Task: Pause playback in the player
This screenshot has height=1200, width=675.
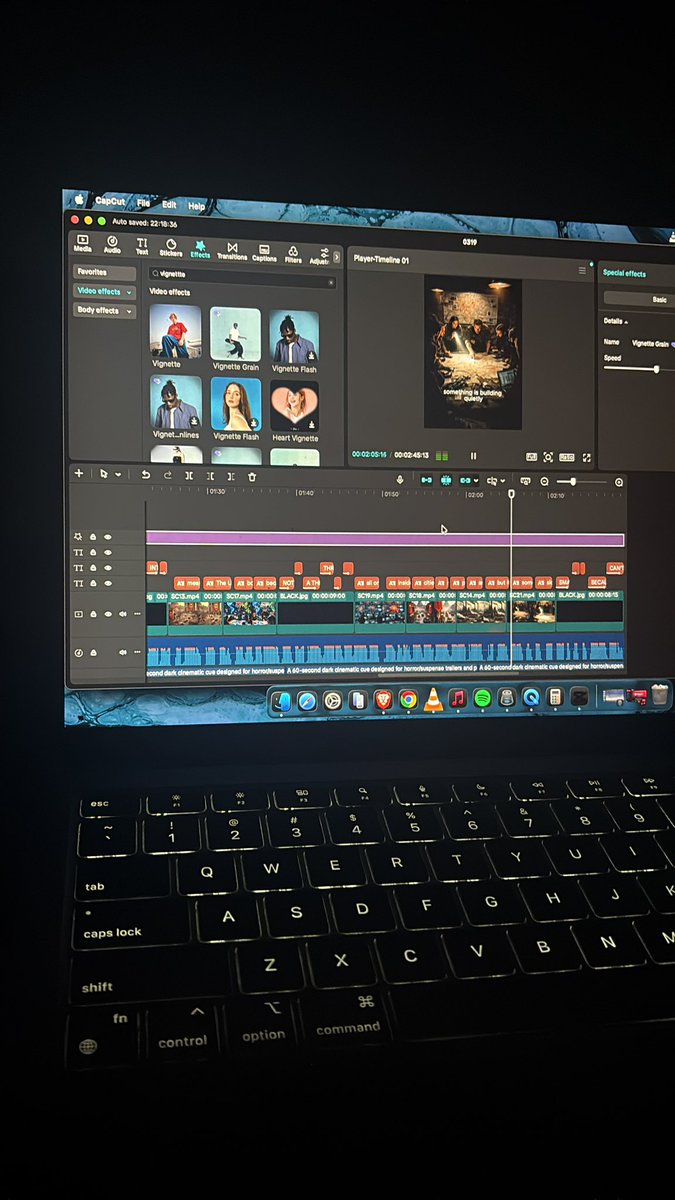Action: (x=473, y=456)
